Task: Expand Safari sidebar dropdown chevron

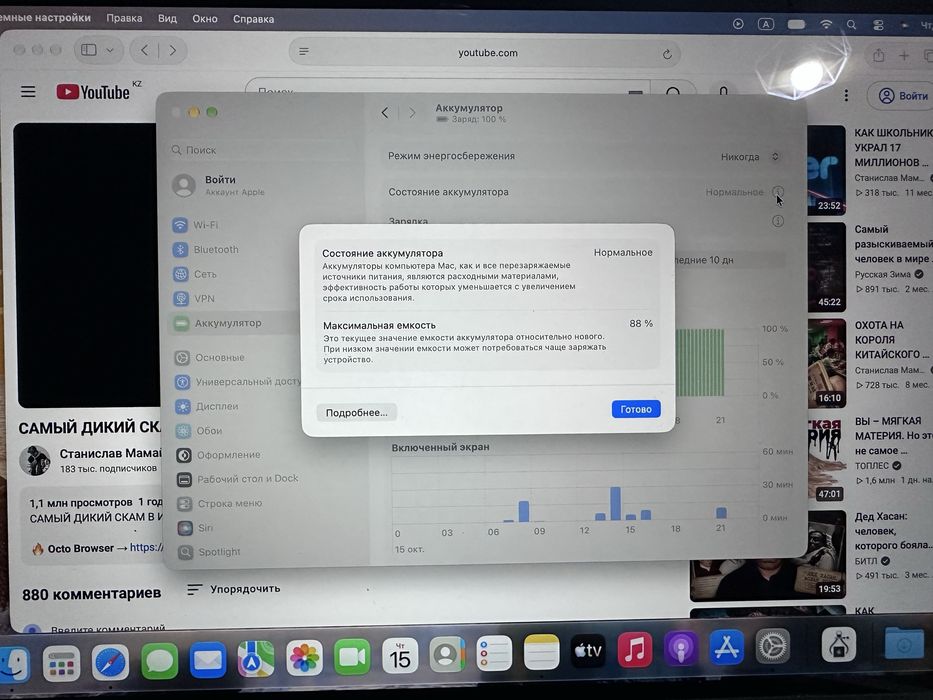Action: [x=109, y=51]
